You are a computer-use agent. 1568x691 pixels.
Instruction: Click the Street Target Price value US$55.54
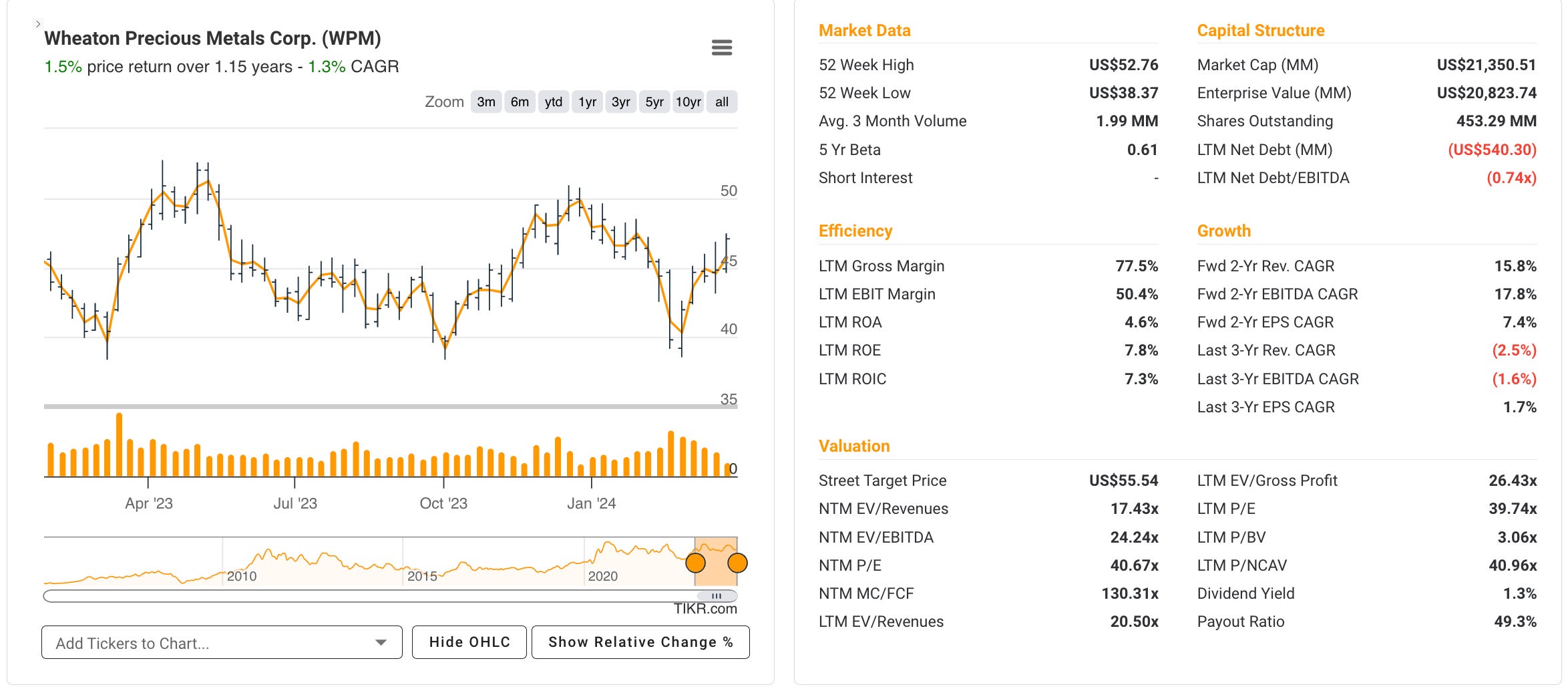[1123, 480]
